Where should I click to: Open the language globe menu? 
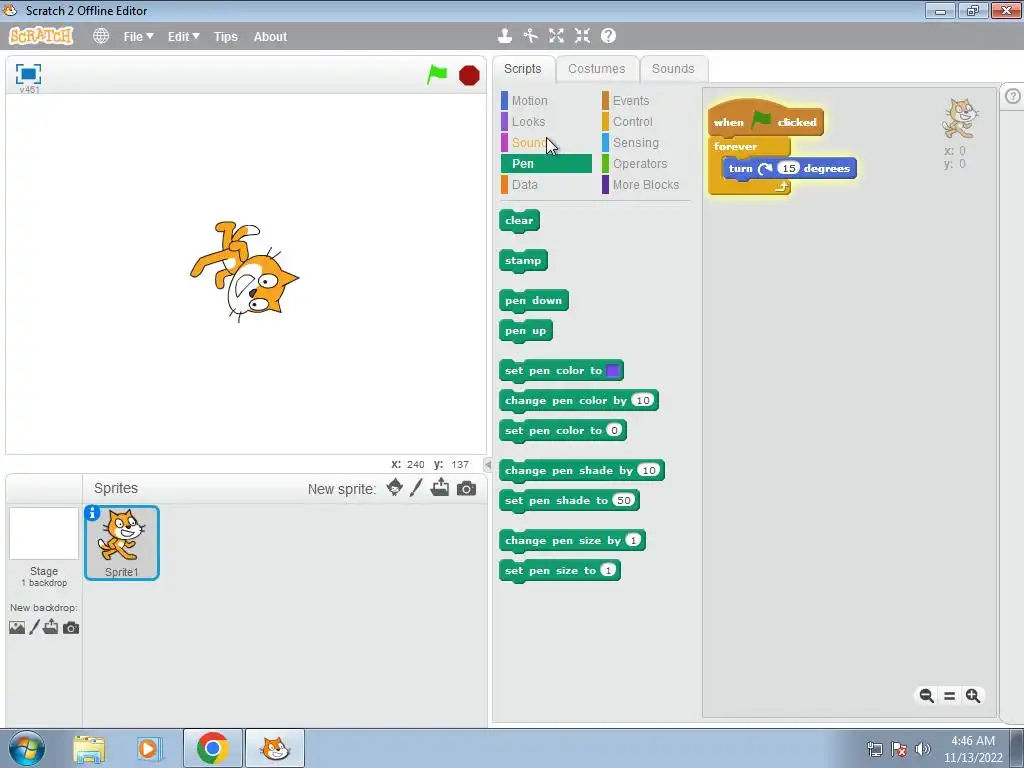[101, 36]
